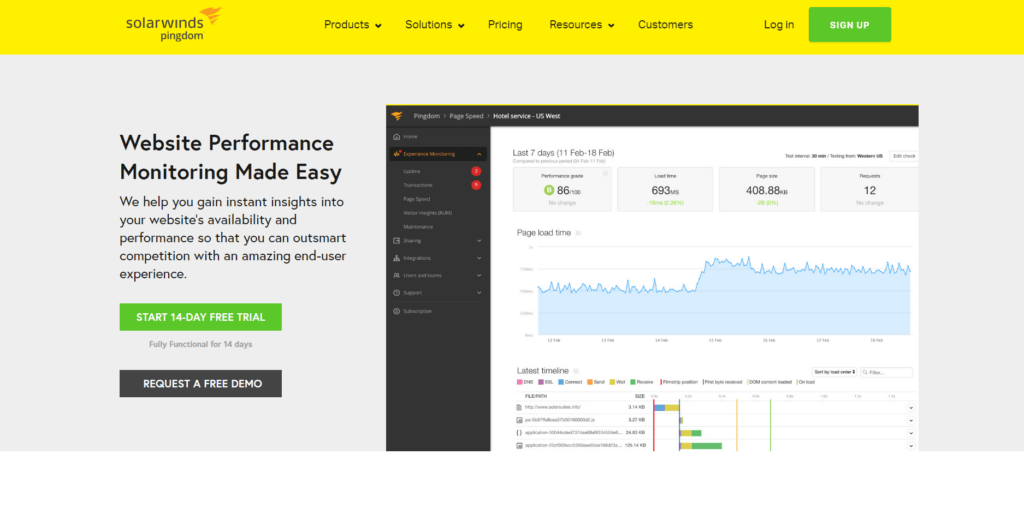1024x508 pixels.
Task: Click the SolarWinds Pingdom logo
Action: point(173,24)
